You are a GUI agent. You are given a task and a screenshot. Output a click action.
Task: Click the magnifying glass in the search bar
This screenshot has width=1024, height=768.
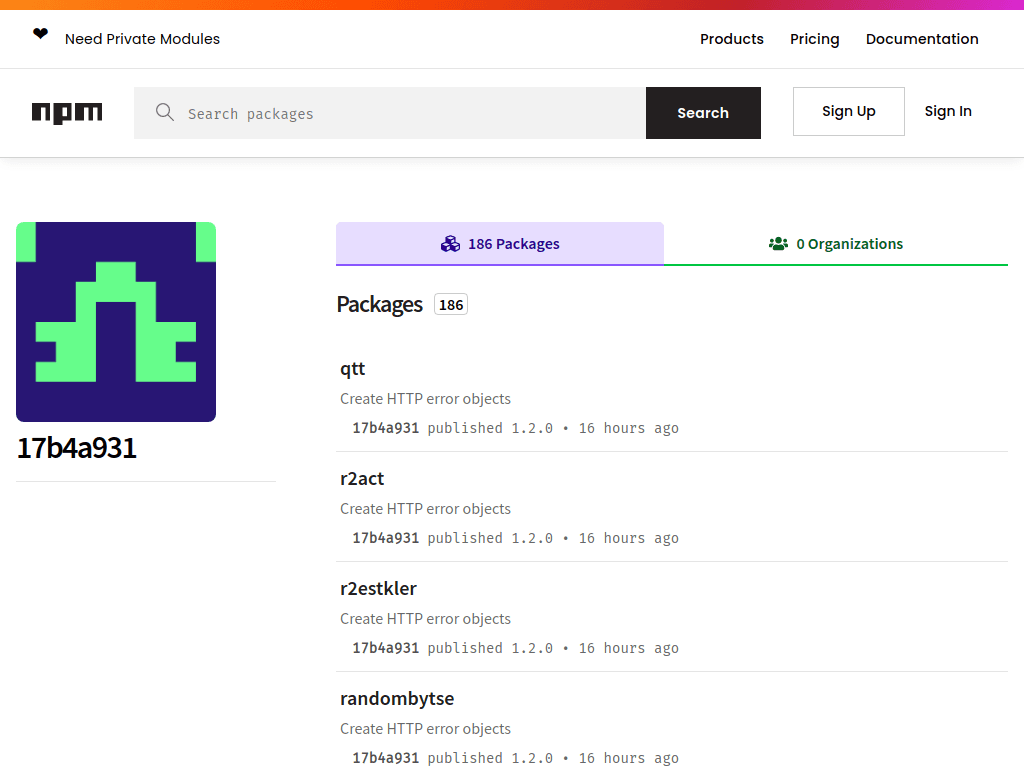point(165,112)
